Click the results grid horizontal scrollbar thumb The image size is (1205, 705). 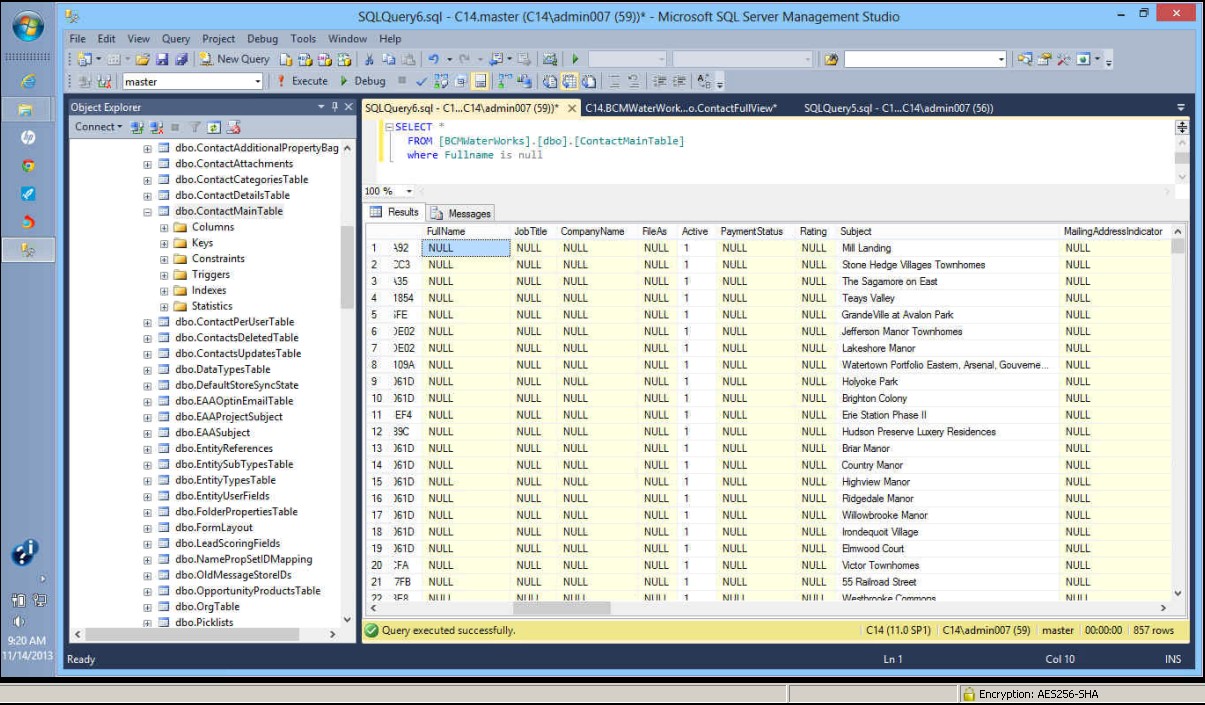(562, 608)
